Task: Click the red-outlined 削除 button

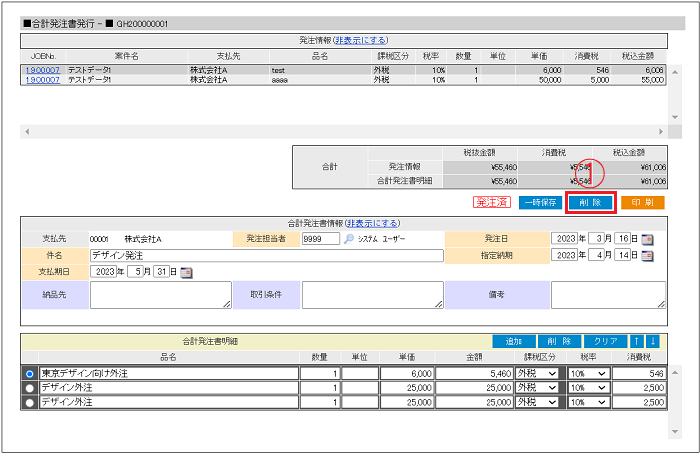Action: click(589, 202)
